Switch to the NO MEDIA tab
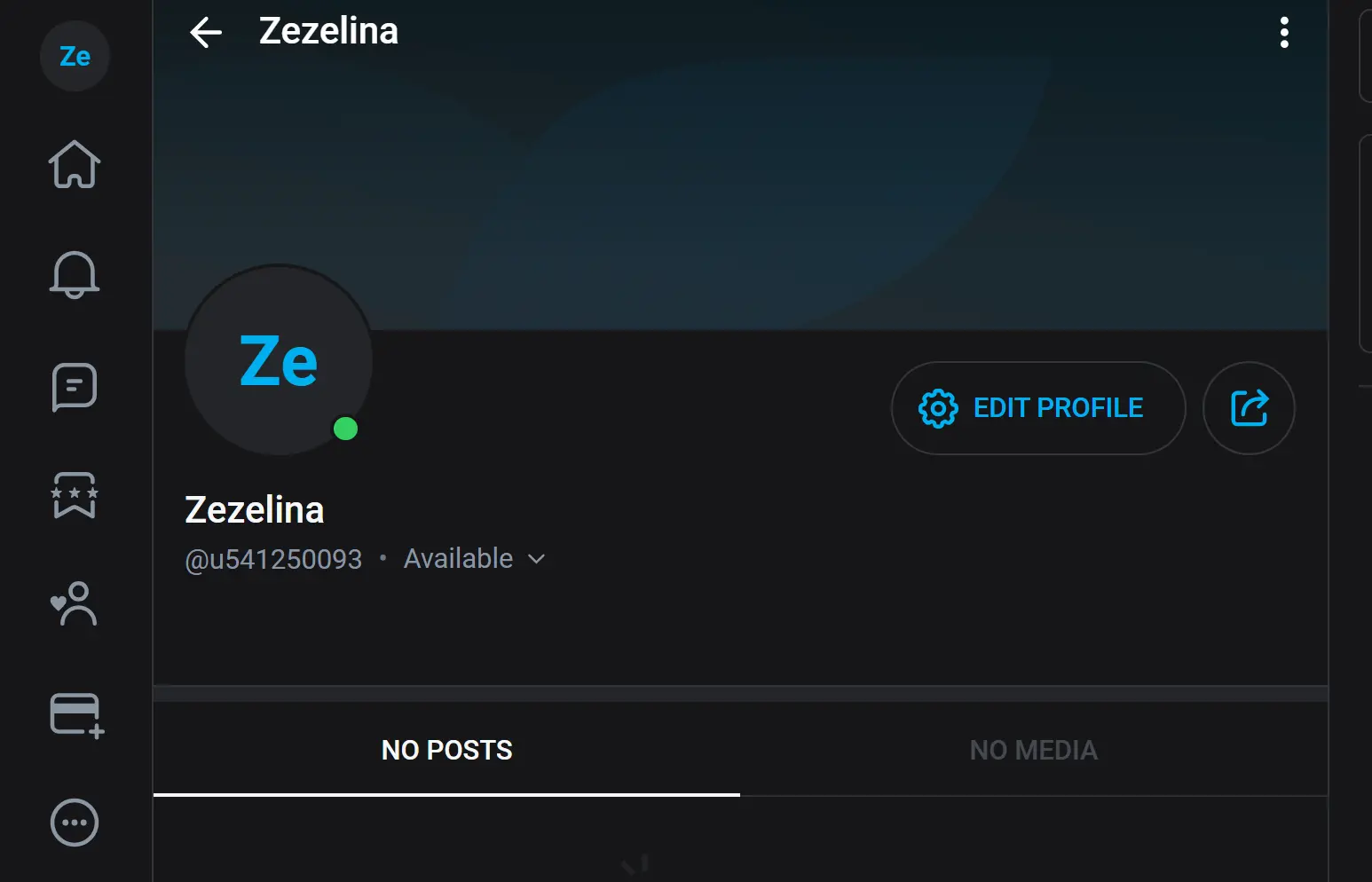1372x882 pixels. (x=1033, y=750)
